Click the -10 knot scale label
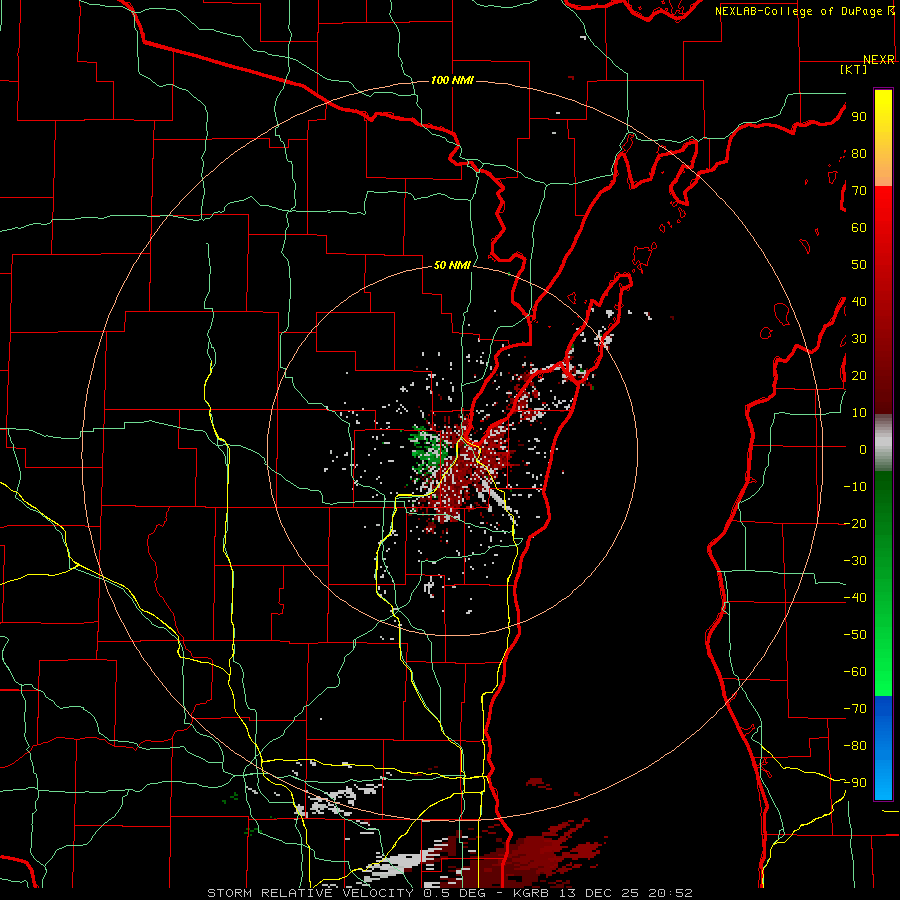Screen dimensions: 900x900 855,487
